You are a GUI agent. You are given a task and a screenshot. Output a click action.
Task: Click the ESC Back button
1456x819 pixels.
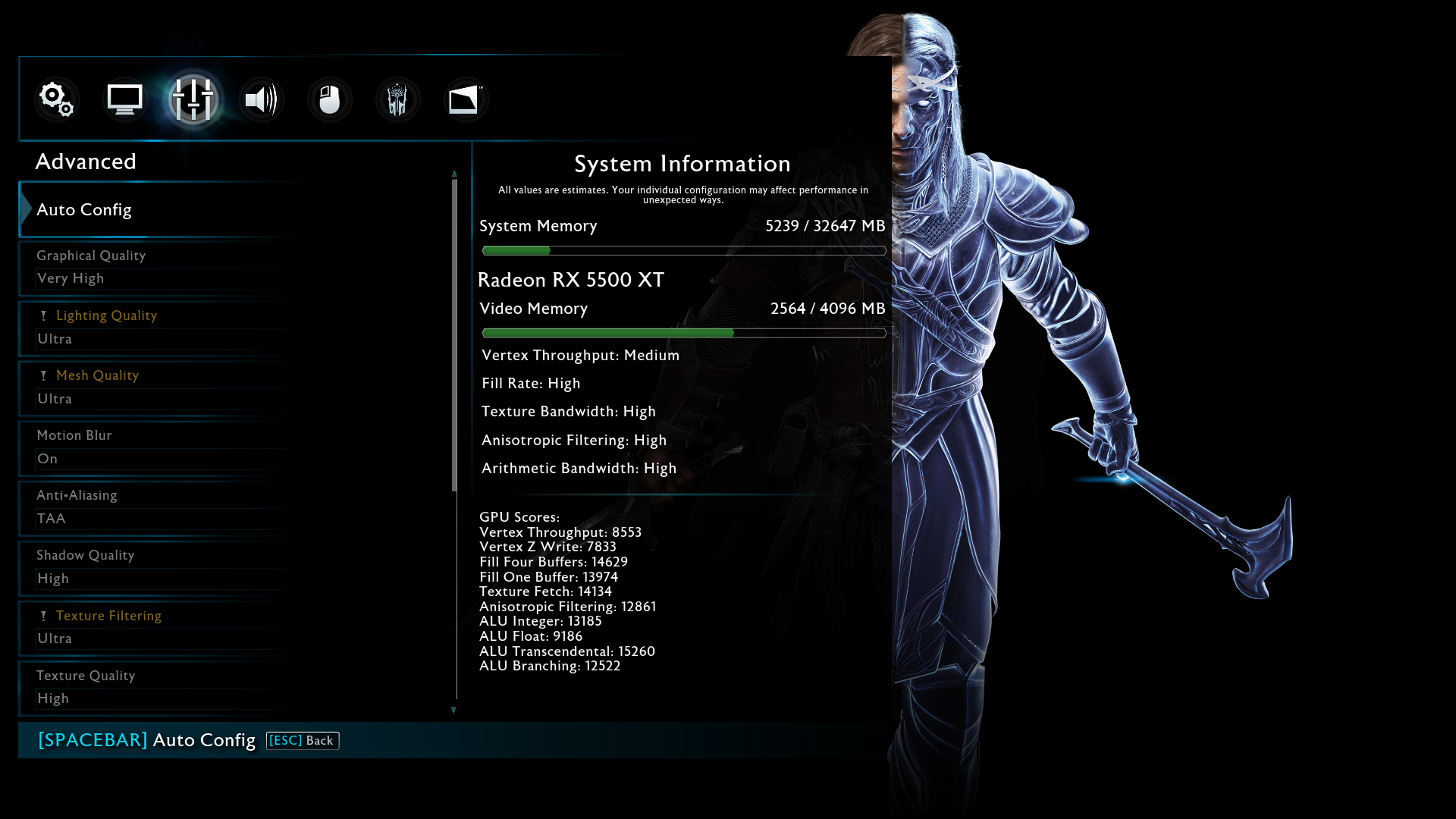point(303,740)
